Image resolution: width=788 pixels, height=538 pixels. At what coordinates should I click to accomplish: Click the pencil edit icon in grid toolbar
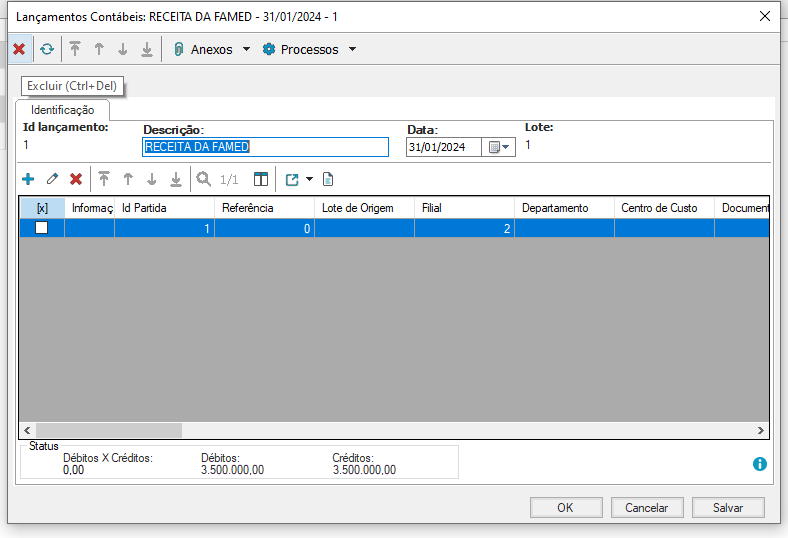click(x=52, y=179)
